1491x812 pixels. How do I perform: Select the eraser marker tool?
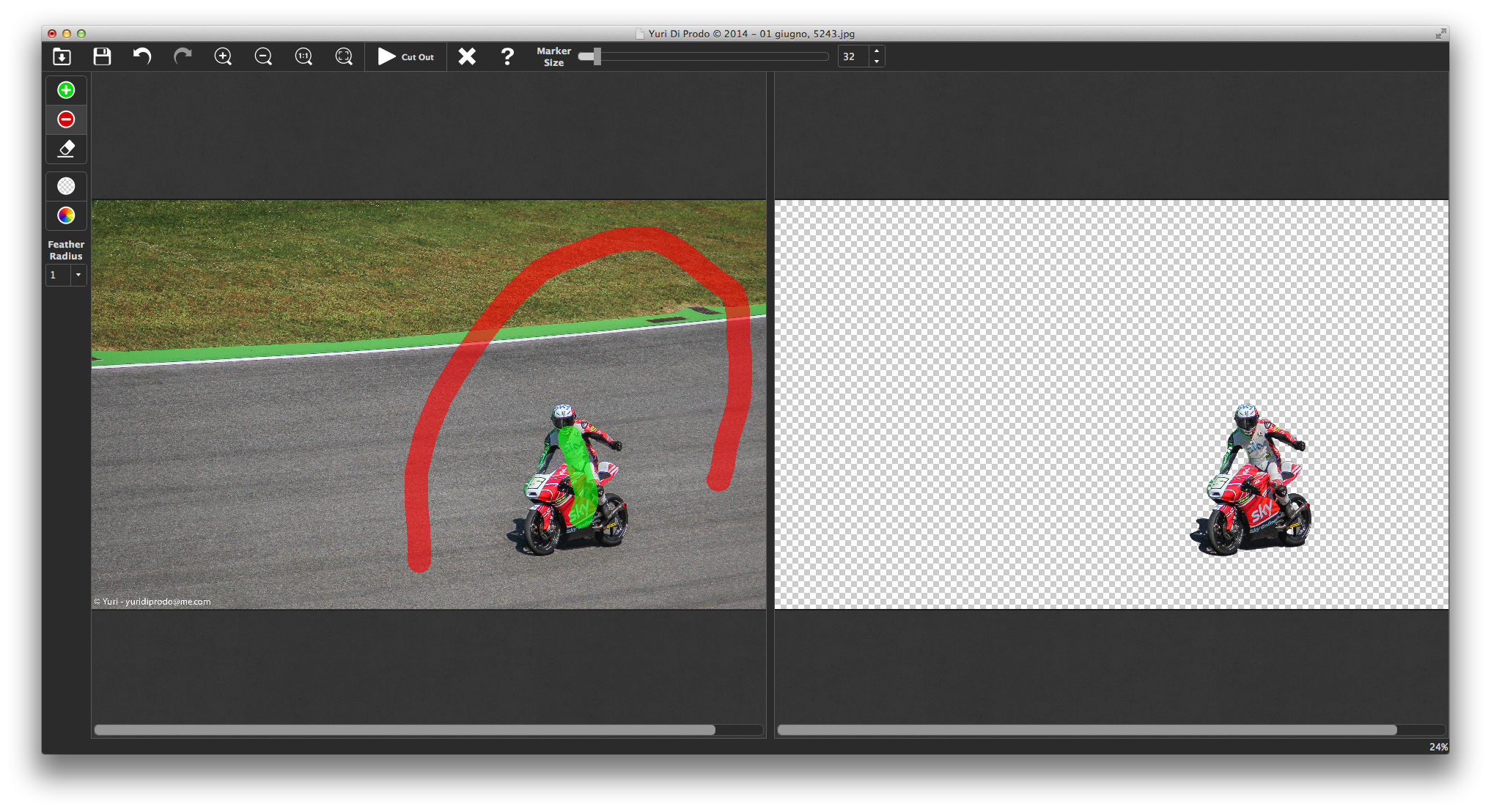click(66, 149)
